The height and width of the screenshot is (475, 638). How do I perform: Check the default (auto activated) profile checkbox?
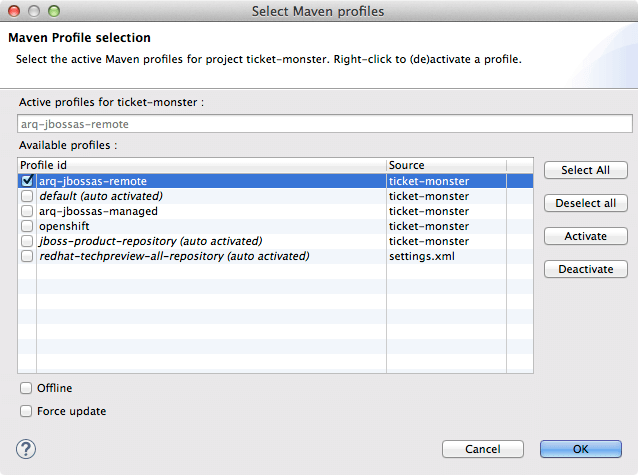[x=27, y=196]
